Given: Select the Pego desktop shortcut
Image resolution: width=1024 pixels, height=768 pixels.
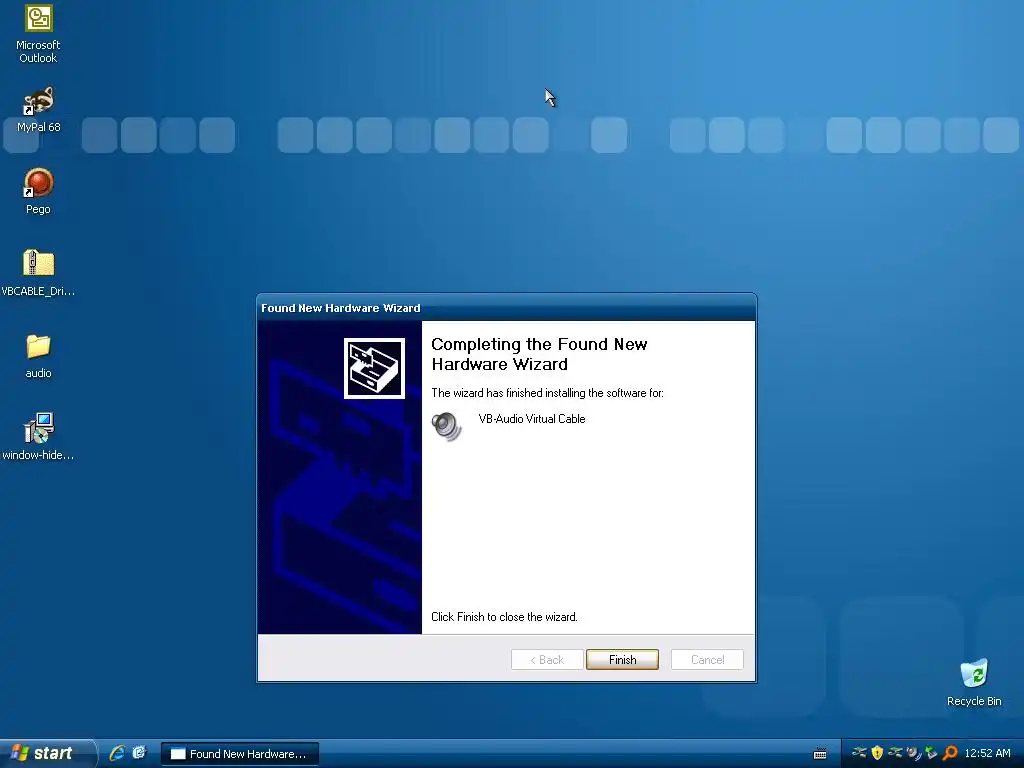Looking at the screenshot, I should [38, 191].
